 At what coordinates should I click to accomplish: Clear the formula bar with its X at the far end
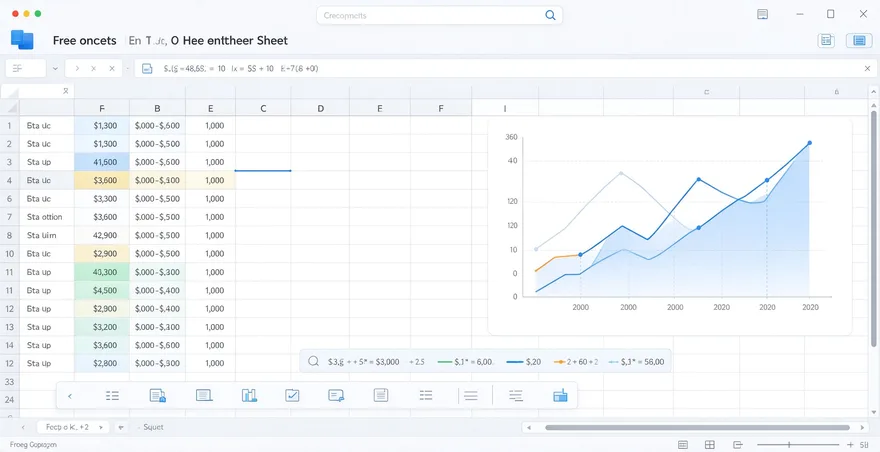point(867,69)
